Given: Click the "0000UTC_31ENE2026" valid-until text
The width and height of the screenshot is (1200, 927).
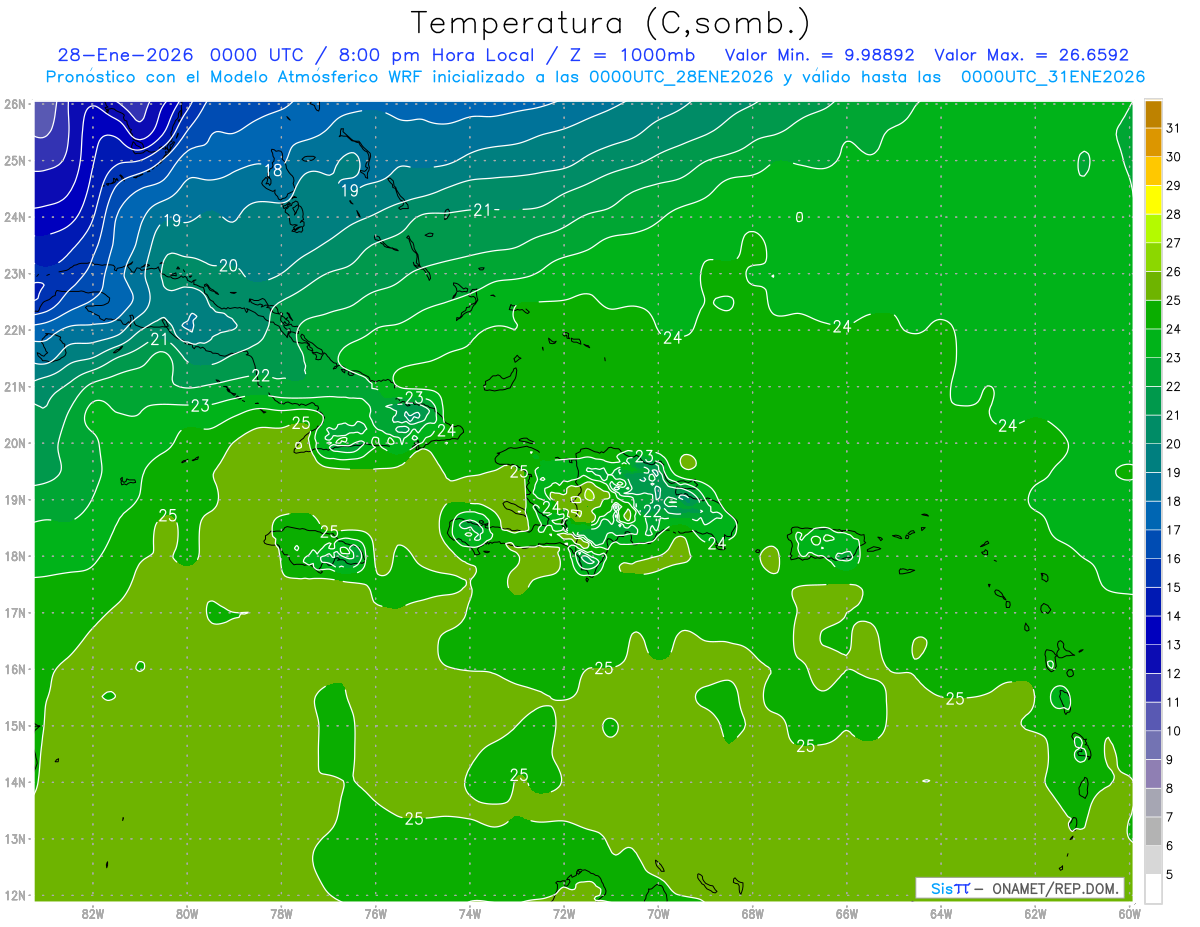Looking at the screenshot, I should pyautogui.click(x=1053, y=77).
